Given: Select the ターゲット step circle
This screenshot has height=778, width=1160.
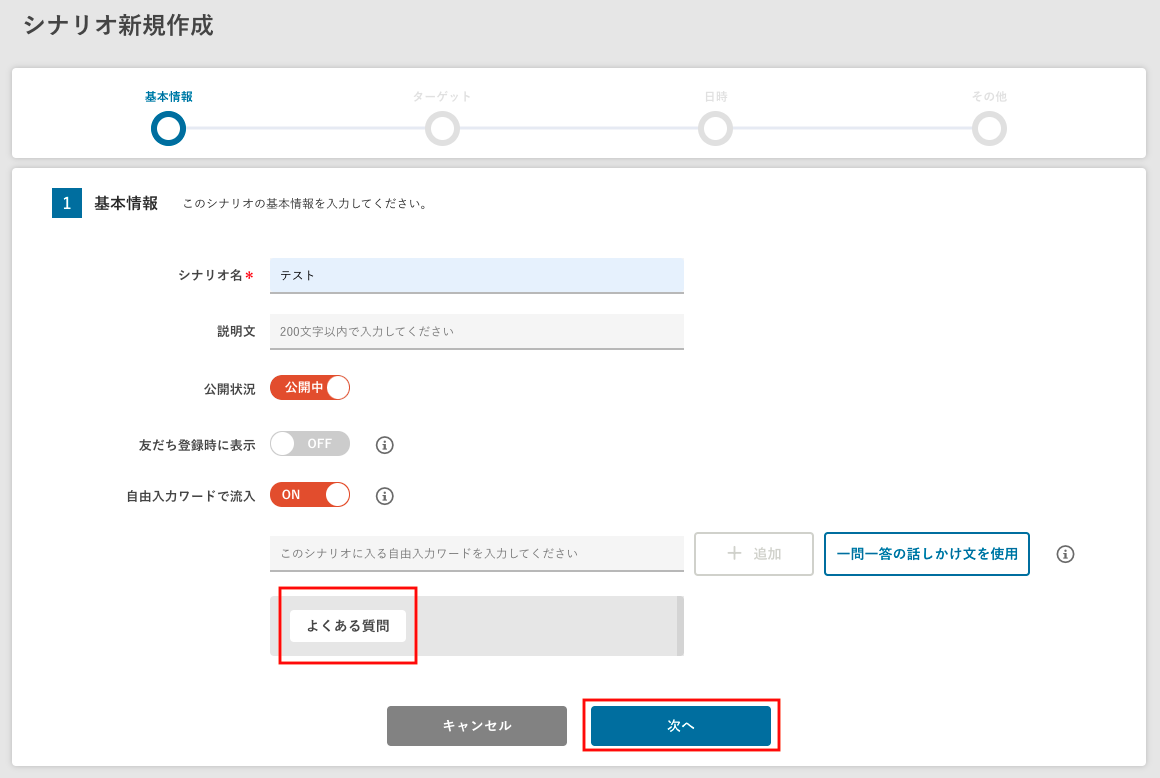Looking at the screenshot, I should (442, 128).
